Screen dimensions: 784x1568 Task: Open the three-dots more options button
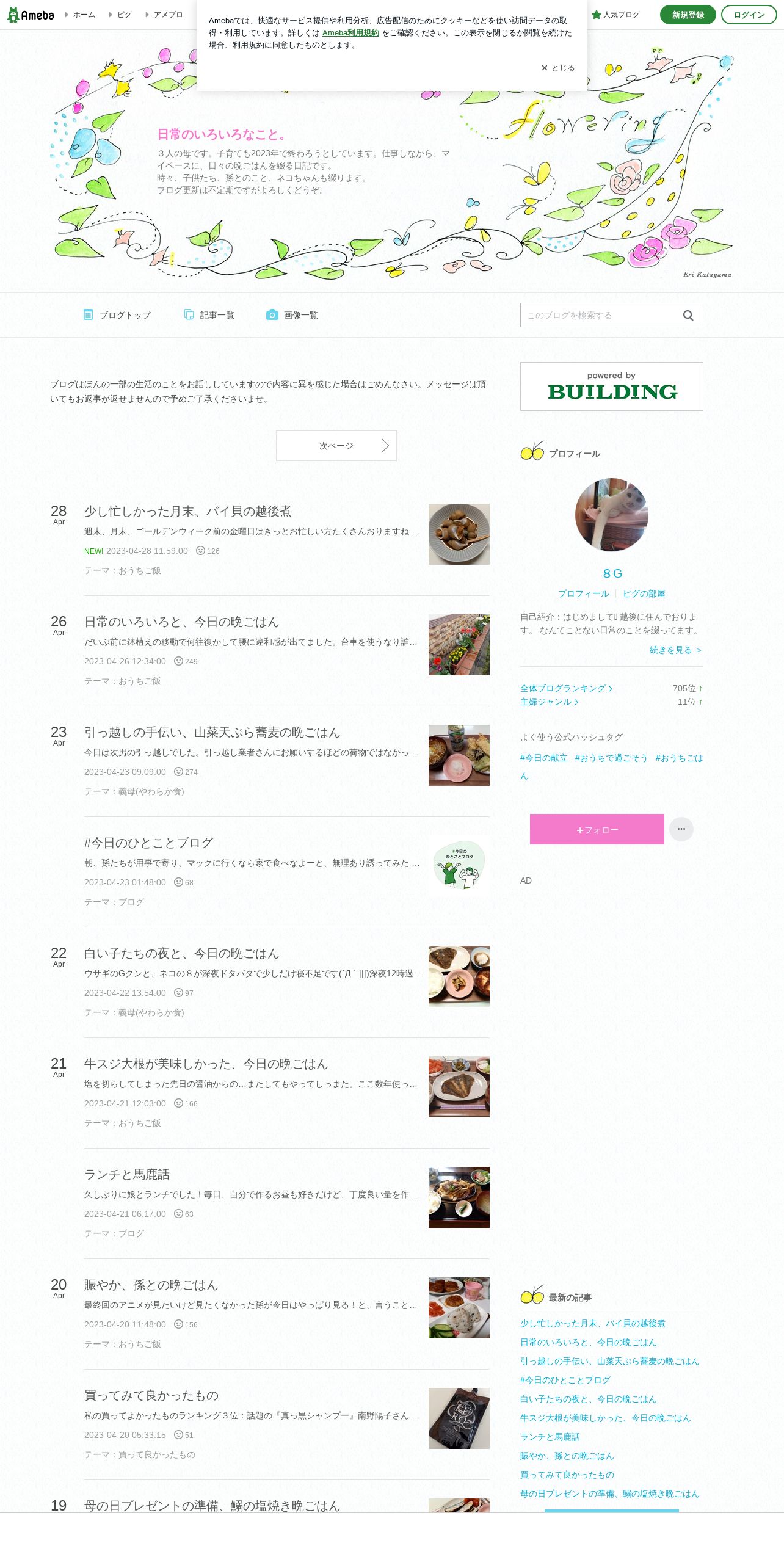pyautogui.click(x=681, y=829)
